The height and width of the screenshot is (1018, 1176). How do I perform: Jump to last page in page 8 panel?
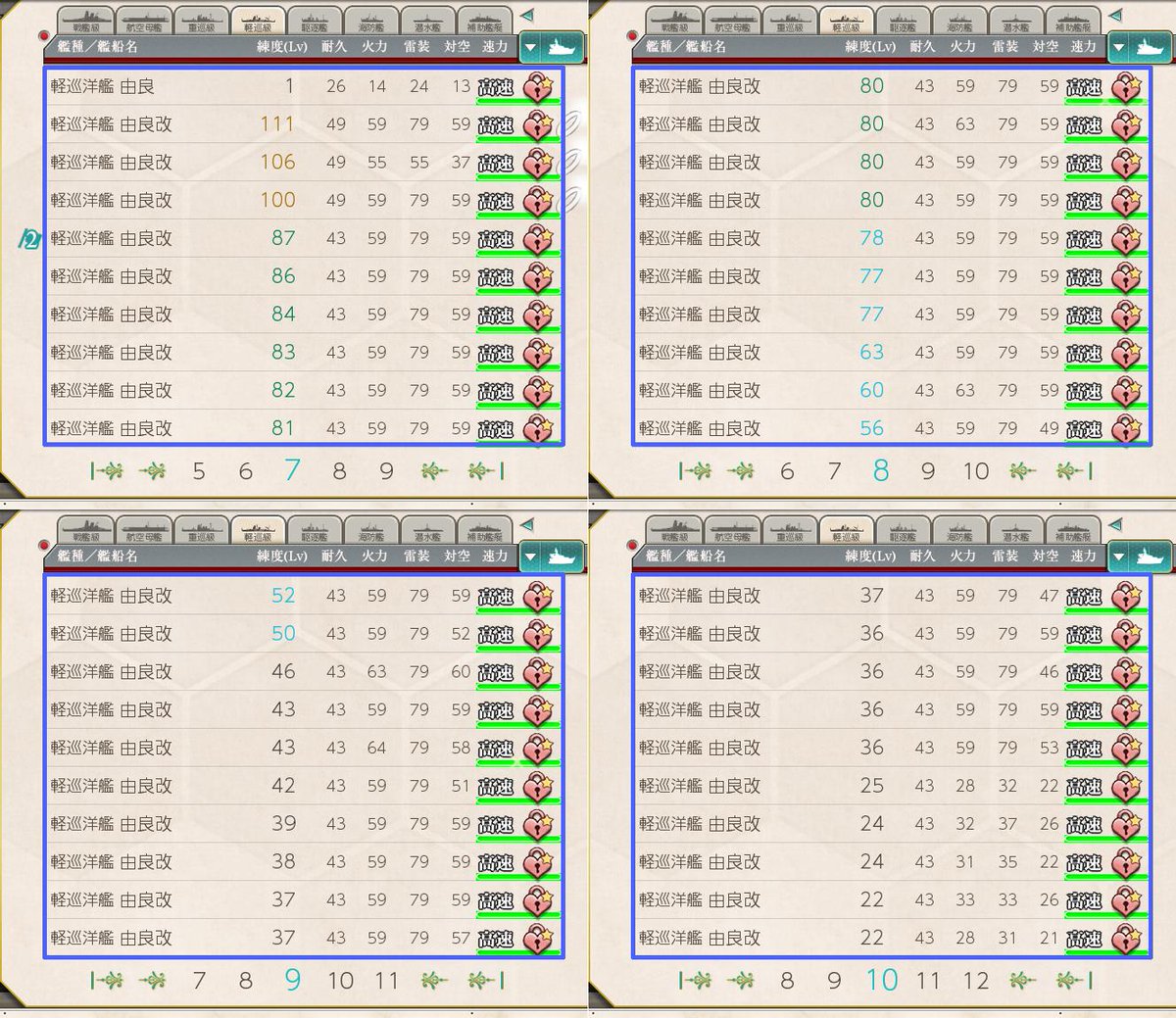point(1074,471)
